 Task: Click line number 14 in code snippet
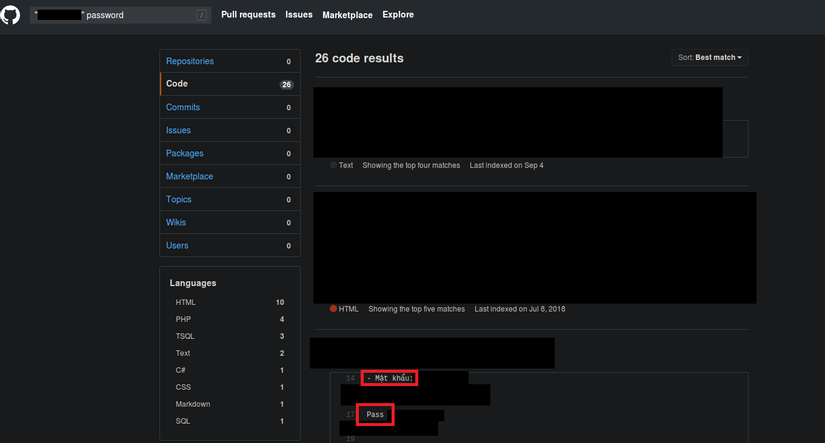(350, 378)
